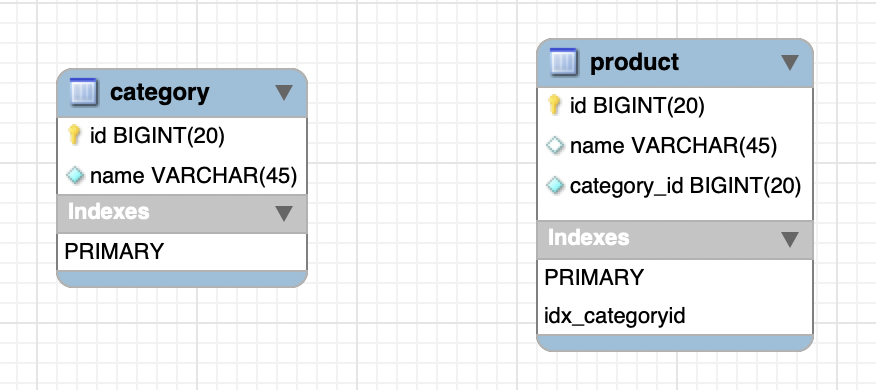The height and width of the screenshot is (390, 876).
Task: Select name VARCHAR(45) column in category
Action: 182,175
